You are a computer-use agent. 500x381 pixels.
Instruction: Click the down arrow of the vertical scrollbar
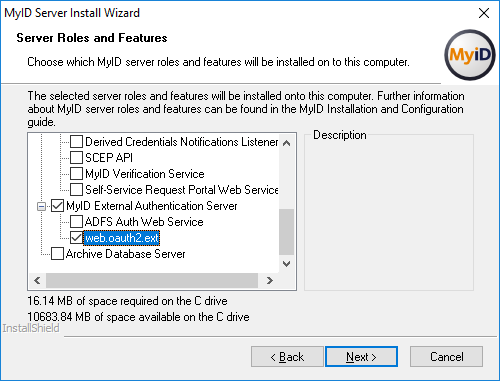(286, 264)
